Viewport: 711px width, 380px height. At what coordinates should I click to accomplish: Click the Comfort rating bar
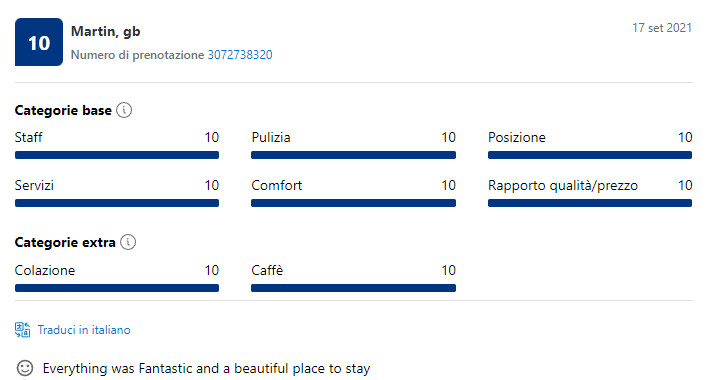click(x=353, y=203)
